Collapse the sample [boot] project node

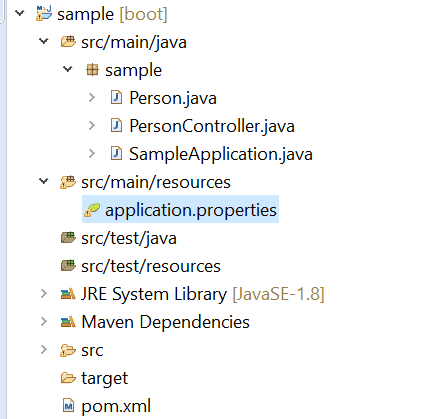pos(20,13)
